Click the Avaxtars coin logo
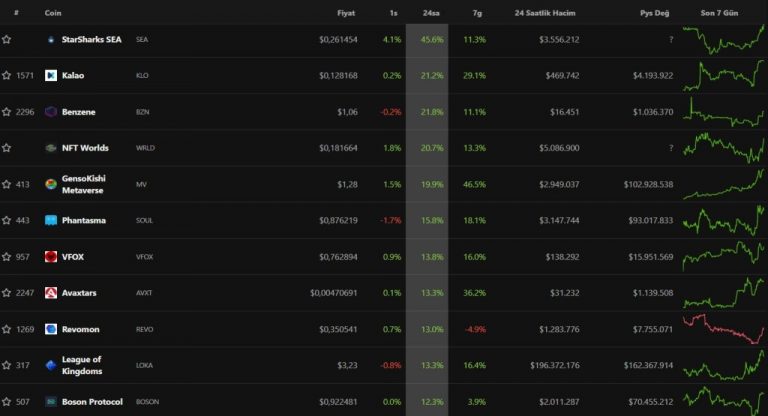The image size is (768, 416). click(x=51, y=293)
